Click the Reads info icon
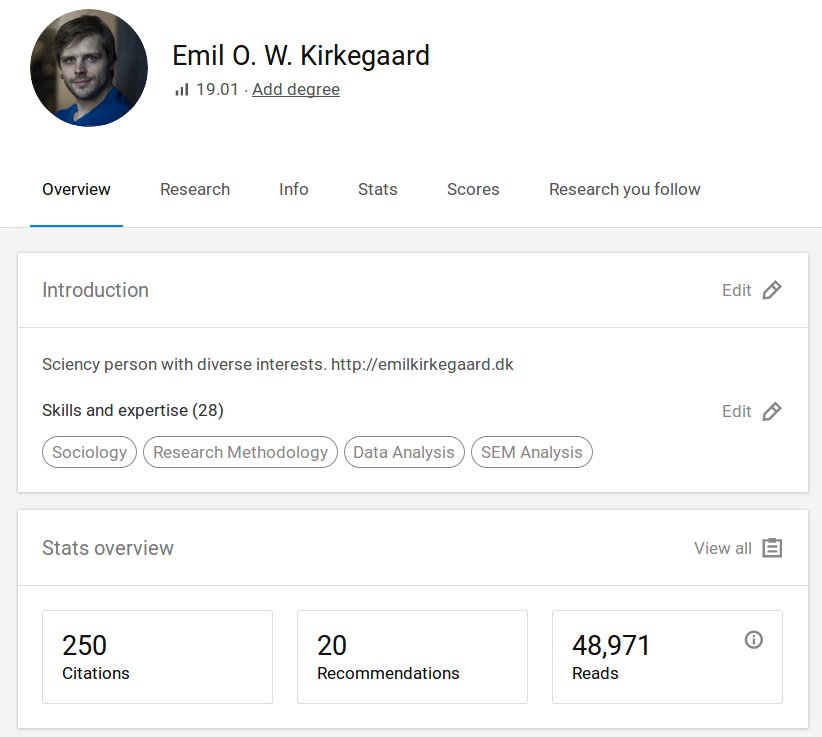Screen dimensions: 822x737 tap(754, 640)
